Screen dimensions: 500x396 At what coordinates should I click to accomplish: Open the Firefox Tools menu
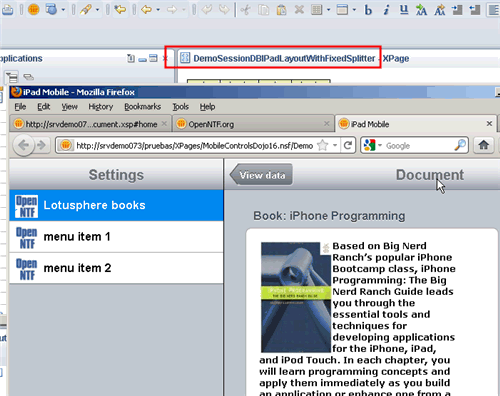click(x=180, y=107)
